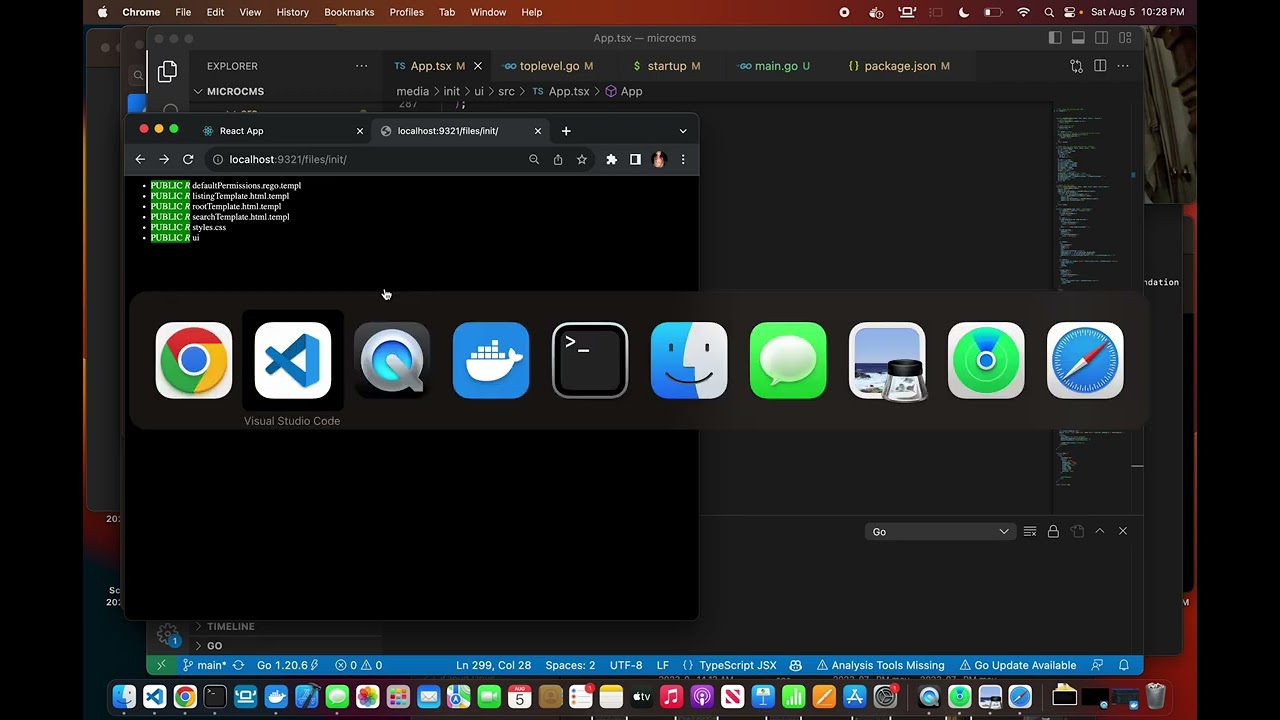
Task: Open editor more actions ellipsis in VS Code
Action: [1124, 66]
